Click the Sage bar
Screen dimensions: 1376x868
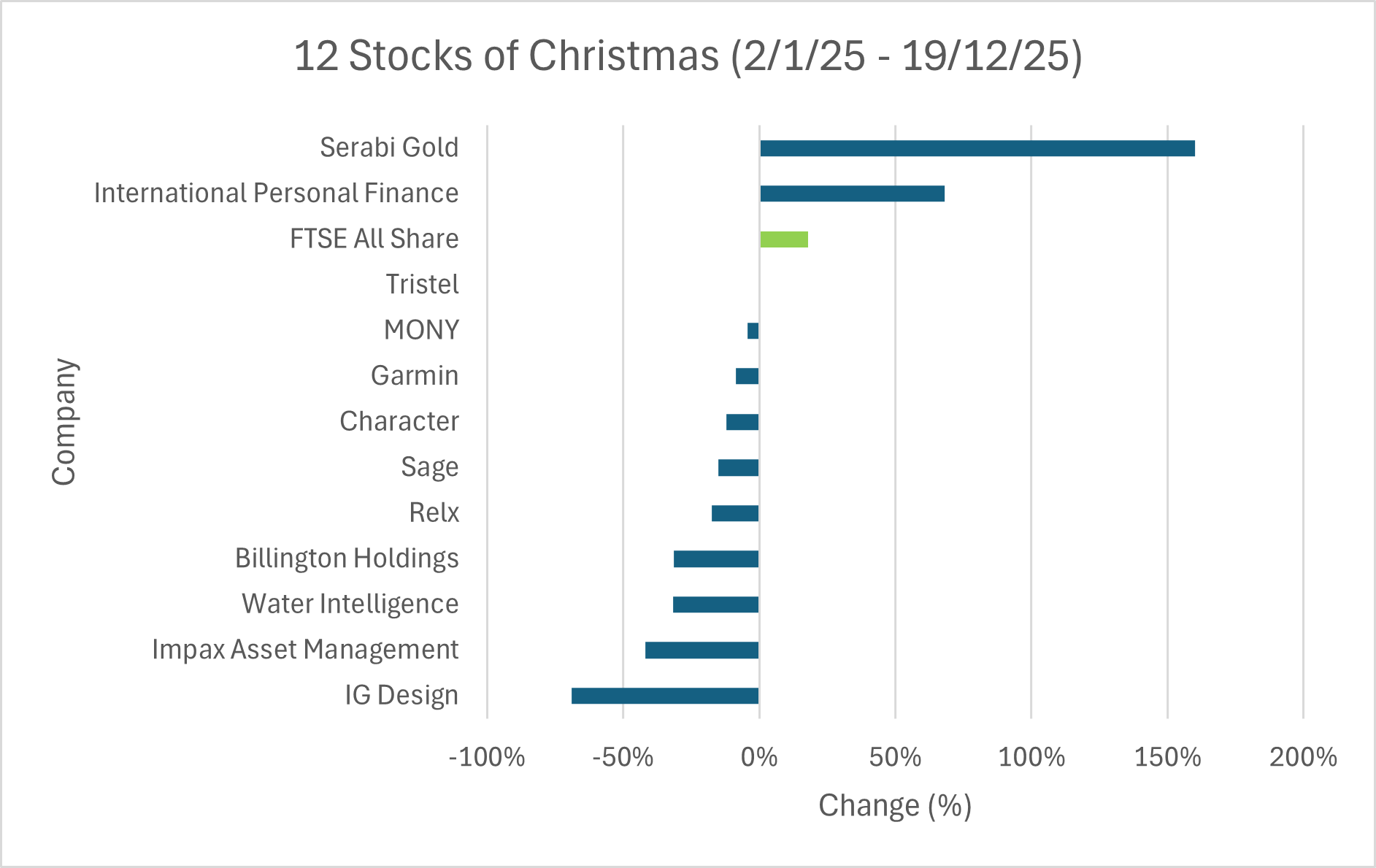[x=739, y=467]
